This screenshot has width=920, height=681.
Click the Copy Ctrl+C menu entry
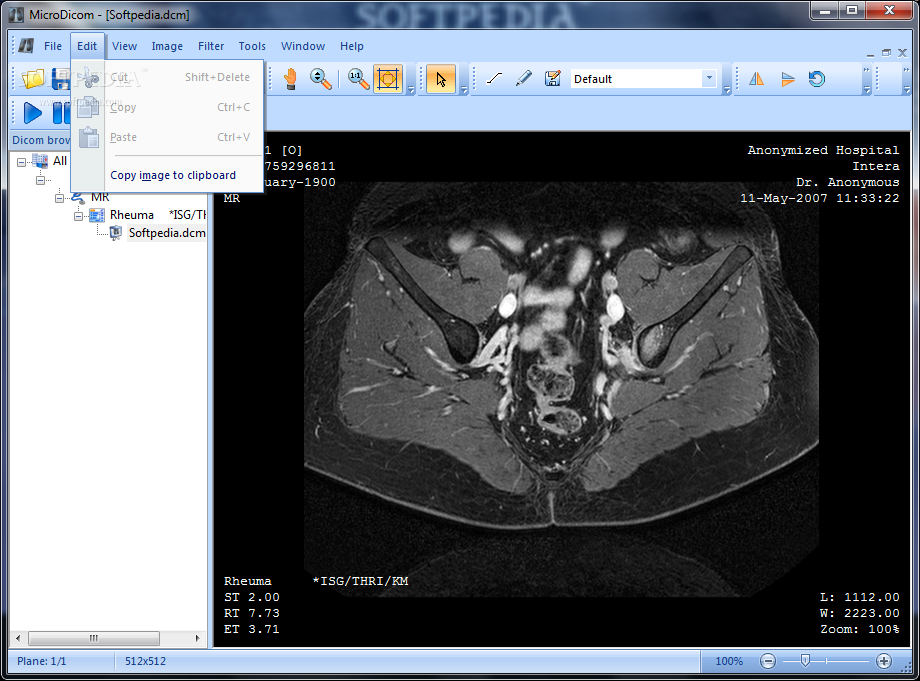(168, 107)
